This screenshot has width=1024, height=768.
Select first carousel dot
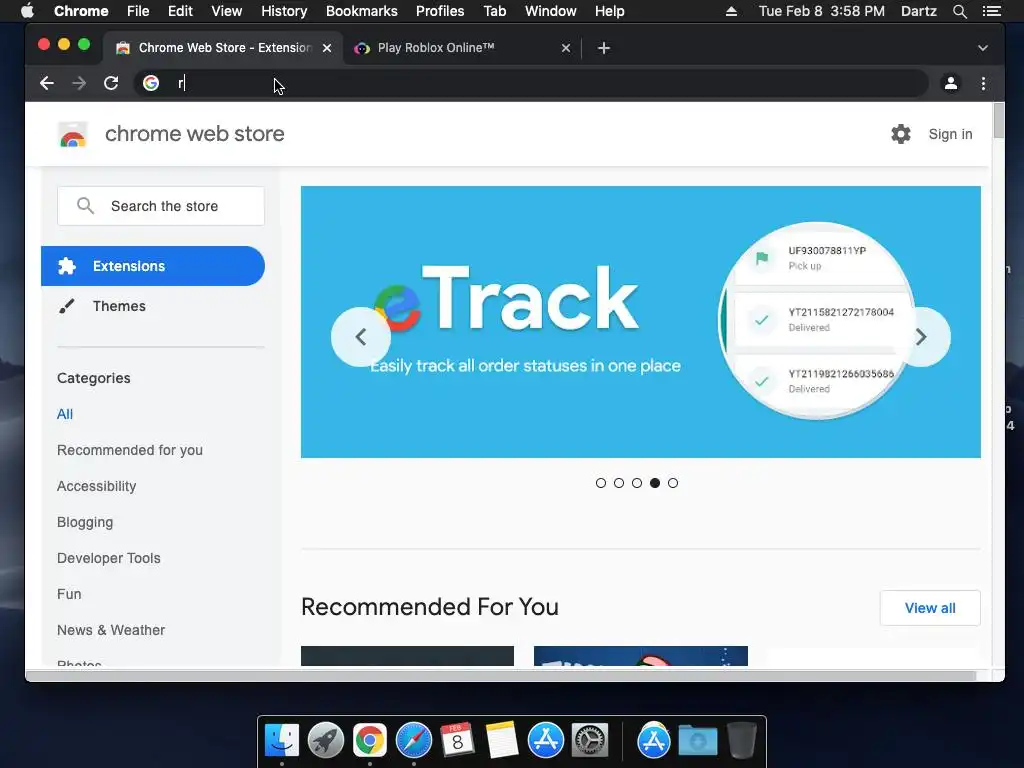click(x=601, y=483)
